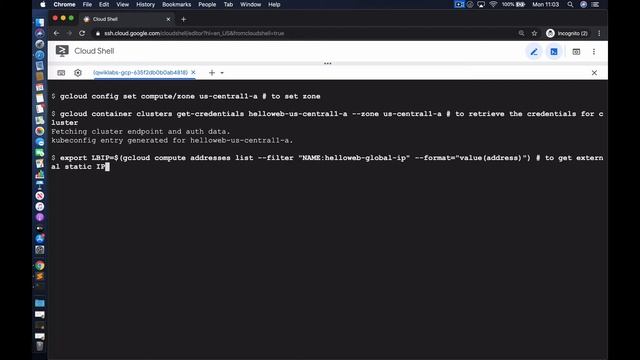Open the terminal keyboard shortcut icon
This screenshot has width=640, height=360.
tap(61, 73)
